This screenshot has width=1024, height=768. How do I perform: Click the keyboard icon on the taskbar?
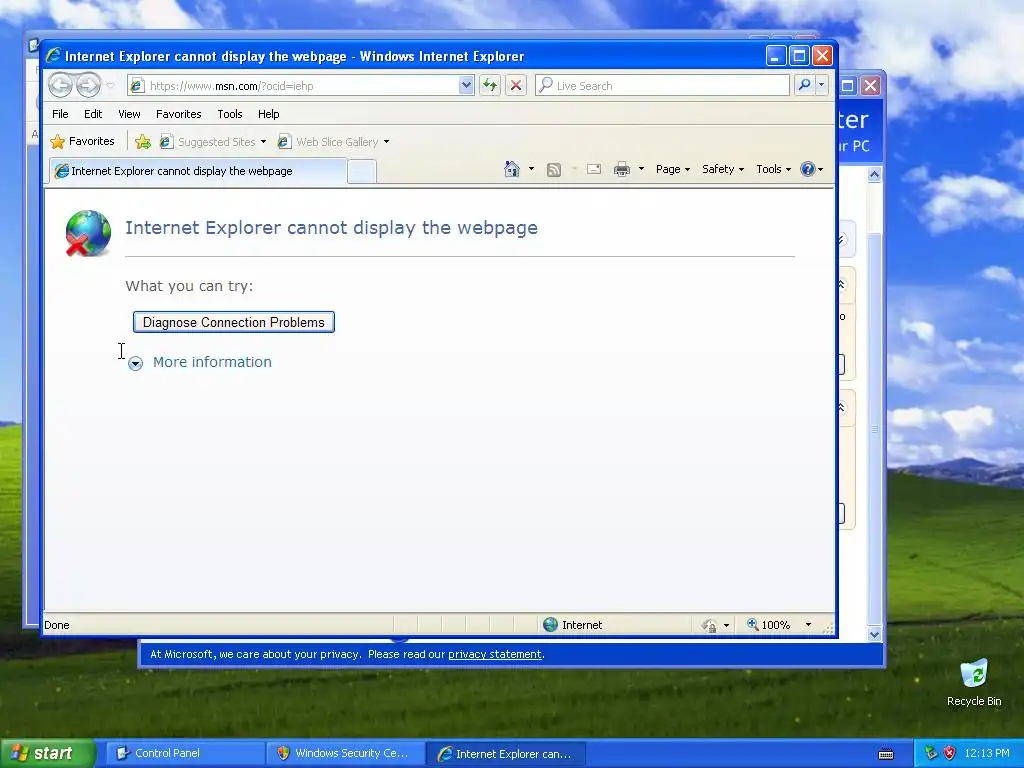tap(886, 754)
